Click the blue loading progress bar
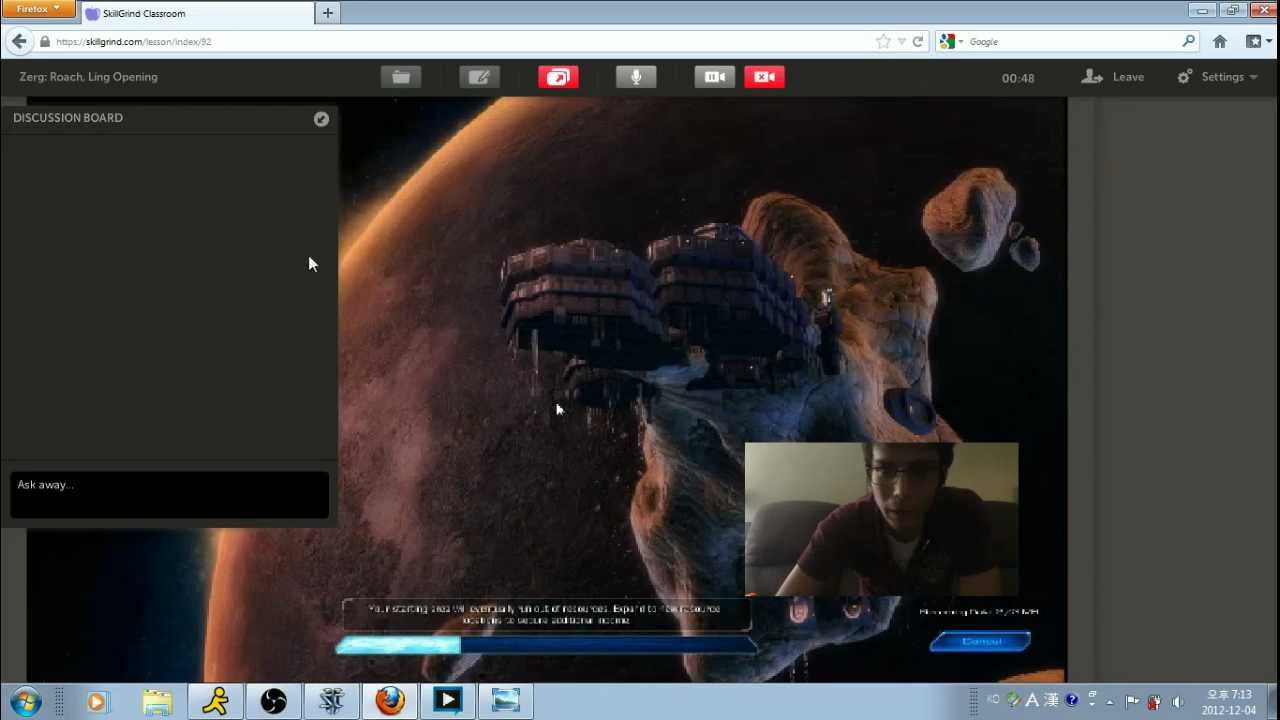This screenshot has height=720, width=1280. tap(546, 646)
